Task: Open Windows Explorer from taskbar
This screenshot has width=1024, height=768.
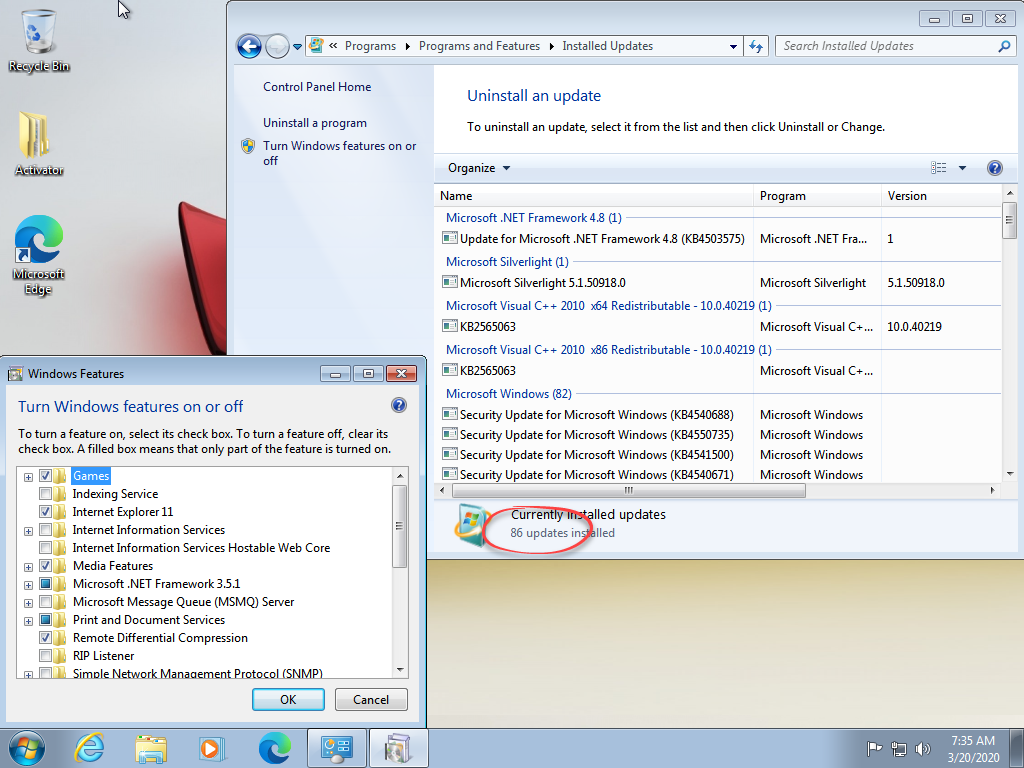Action: pos(151,748)
